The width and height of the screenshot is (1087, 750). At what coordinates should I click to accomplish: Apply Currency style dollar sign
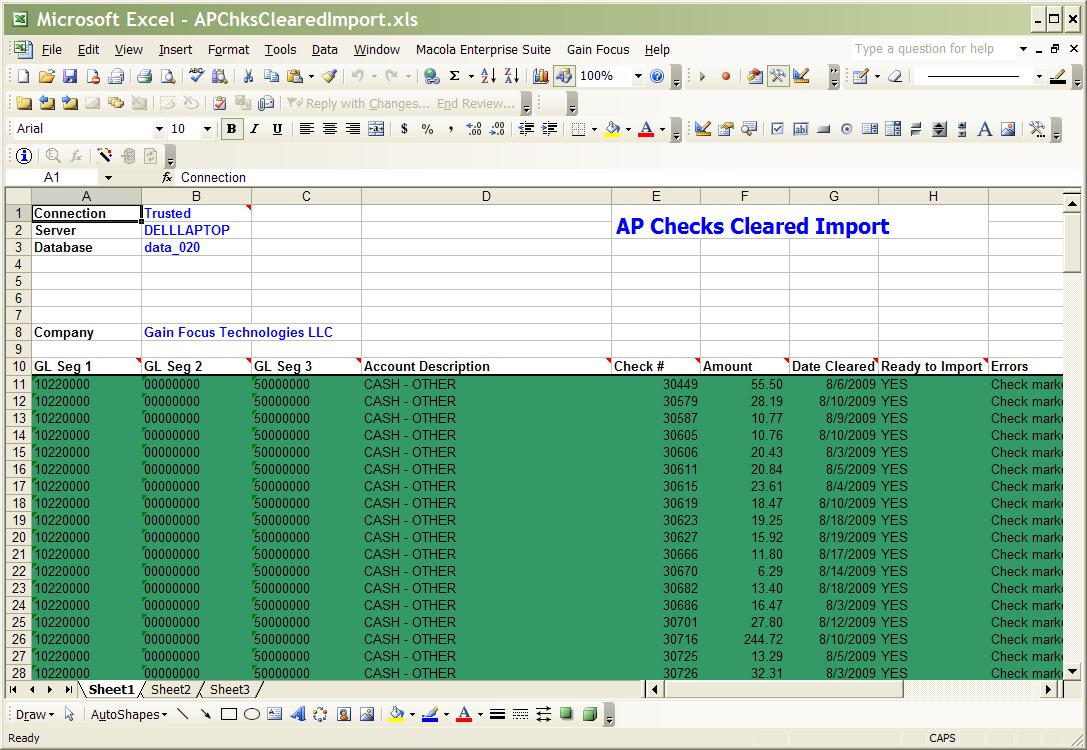click(x=404, y=129)
